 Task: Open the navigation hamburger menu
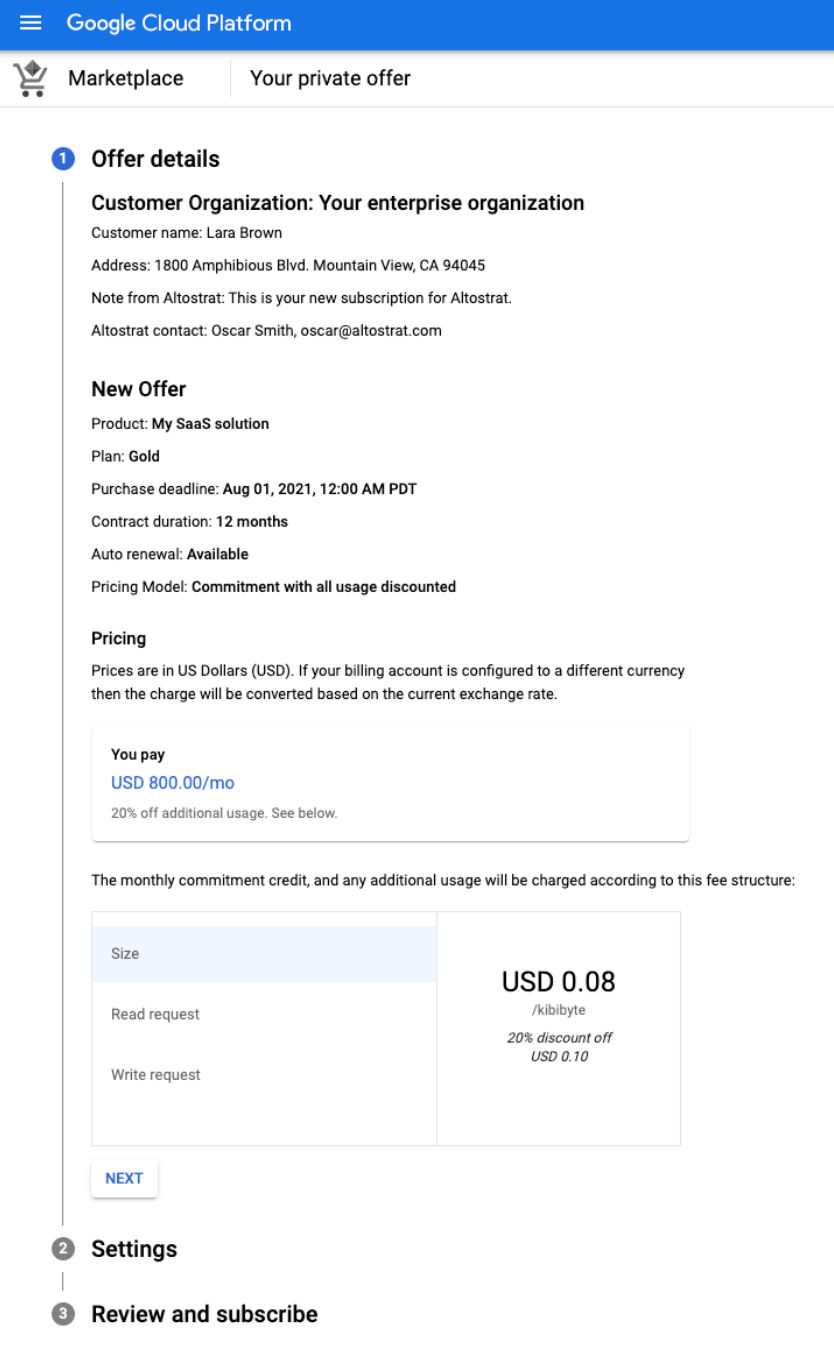coord(30,23)
